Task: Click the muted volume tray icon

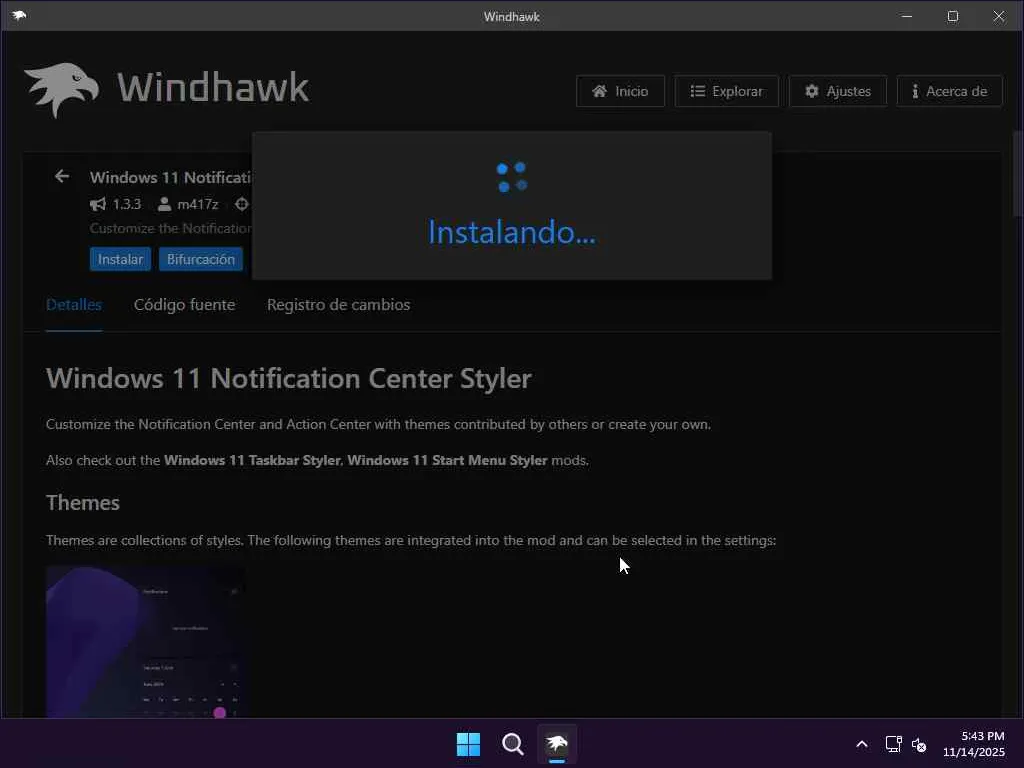Action: pyautogui.click(x=920, y=744)
